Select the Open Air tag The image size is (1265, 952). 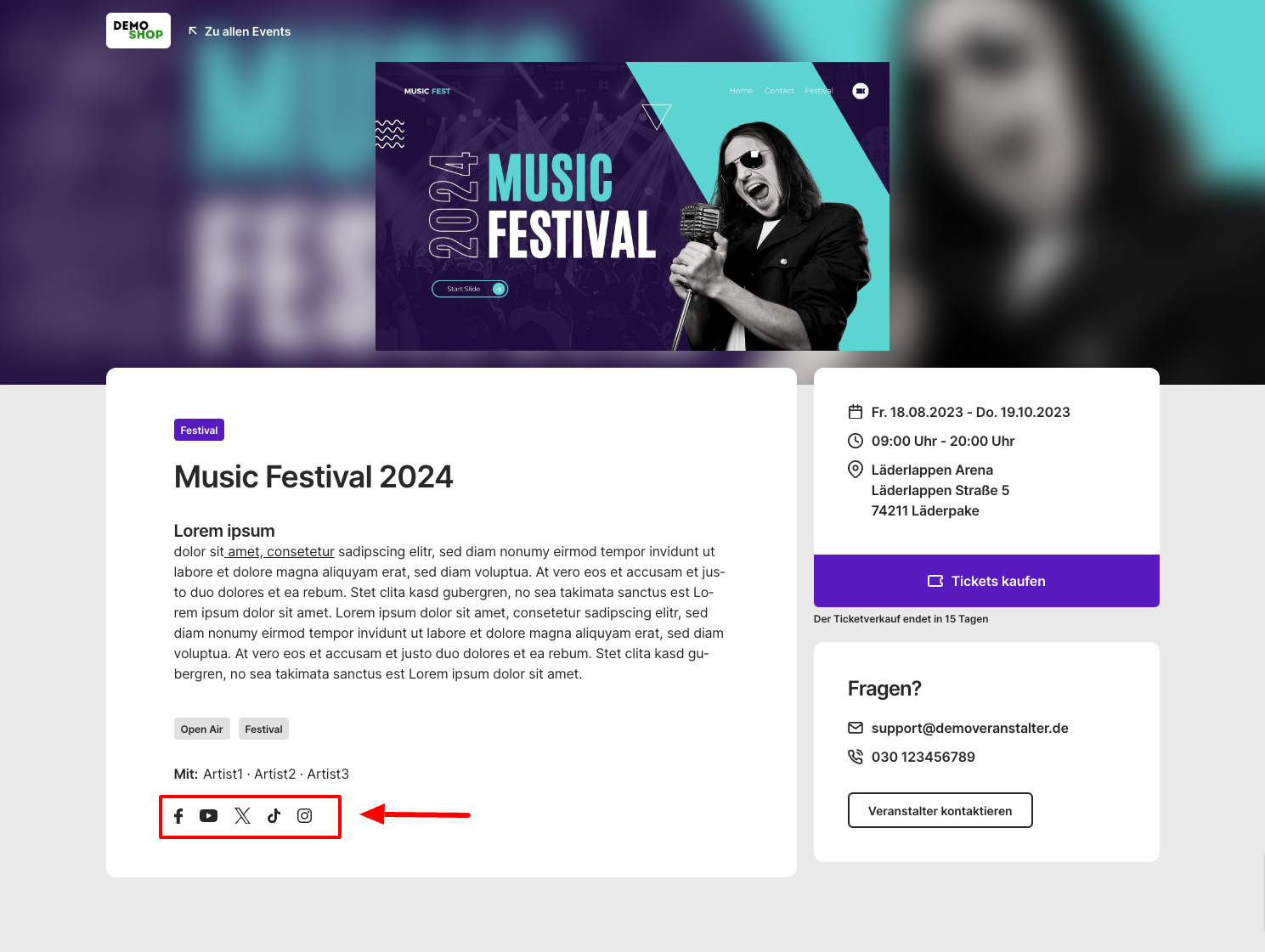(x=202, y=729)
